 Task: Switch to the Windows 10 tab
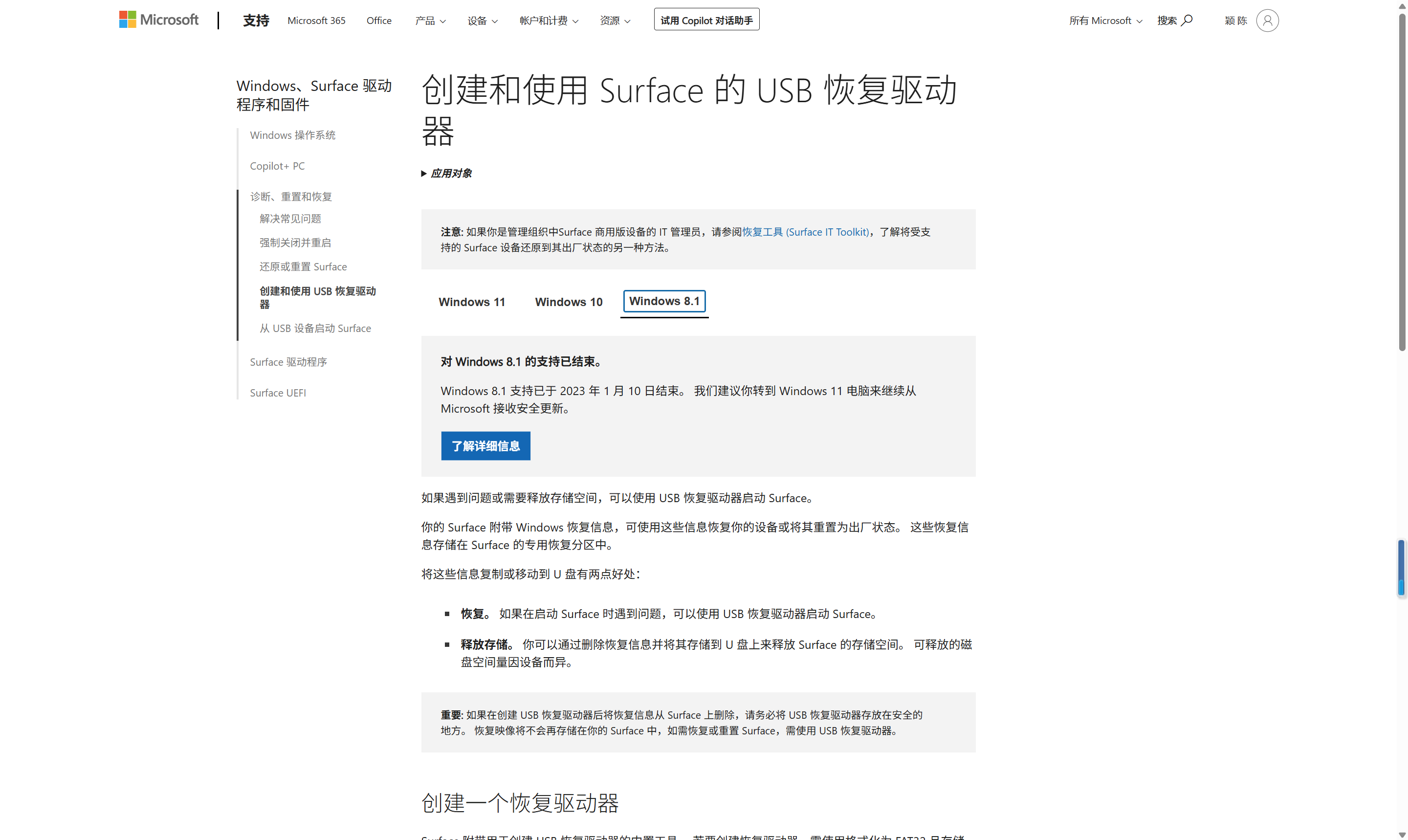tap(568, 302)
